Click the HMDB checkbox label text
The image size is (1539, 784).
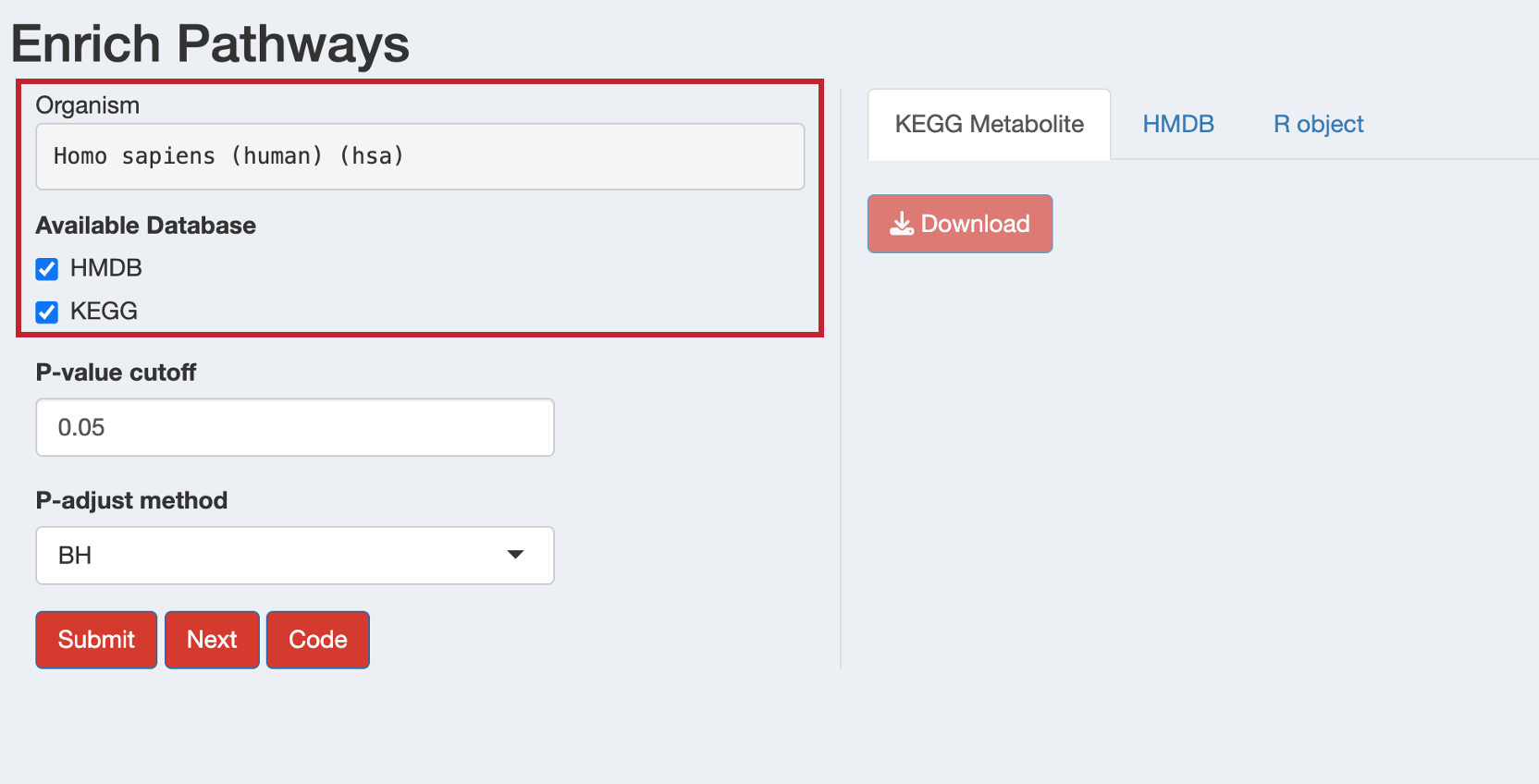click(x=106, y=268)
